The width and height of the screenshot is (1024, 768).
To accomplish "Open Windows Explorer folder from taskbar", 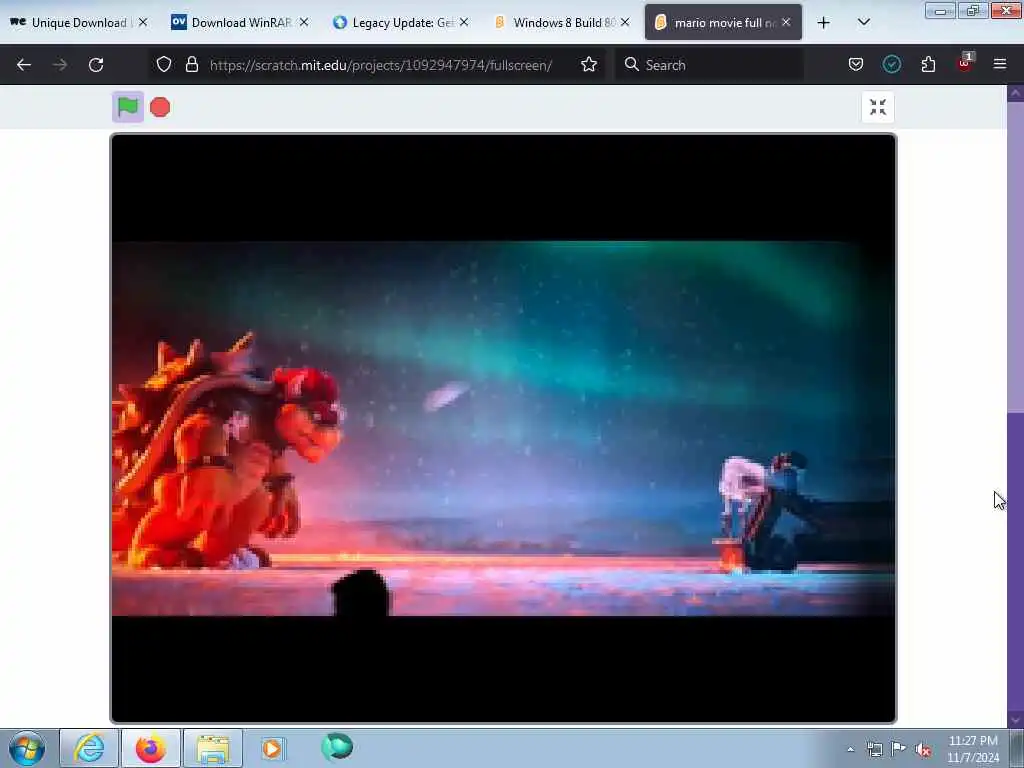I will coord(213,748).
